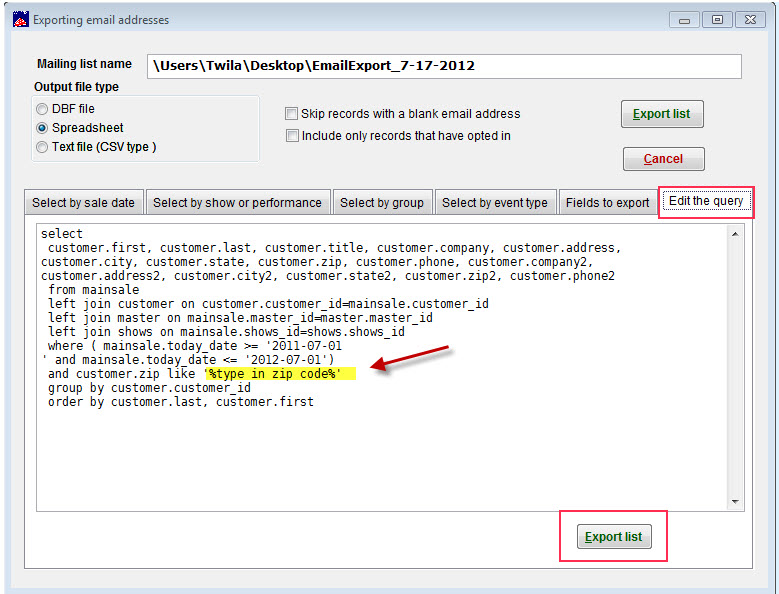Image resolution: width=779 pixels, height=594 pixels.
Task: Open the Select by sale date tab
Action: (x=83, y=203)
